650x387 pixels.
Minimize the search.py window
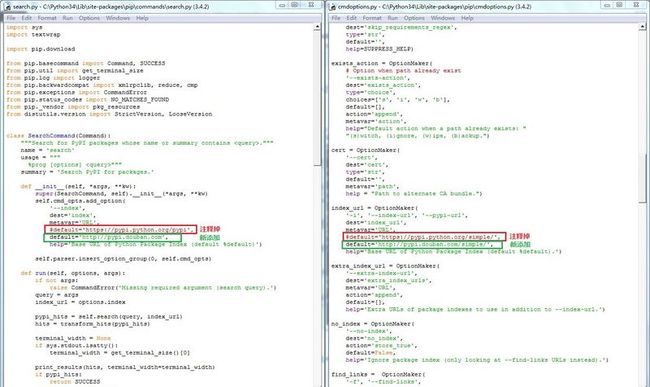pos(282,5)
